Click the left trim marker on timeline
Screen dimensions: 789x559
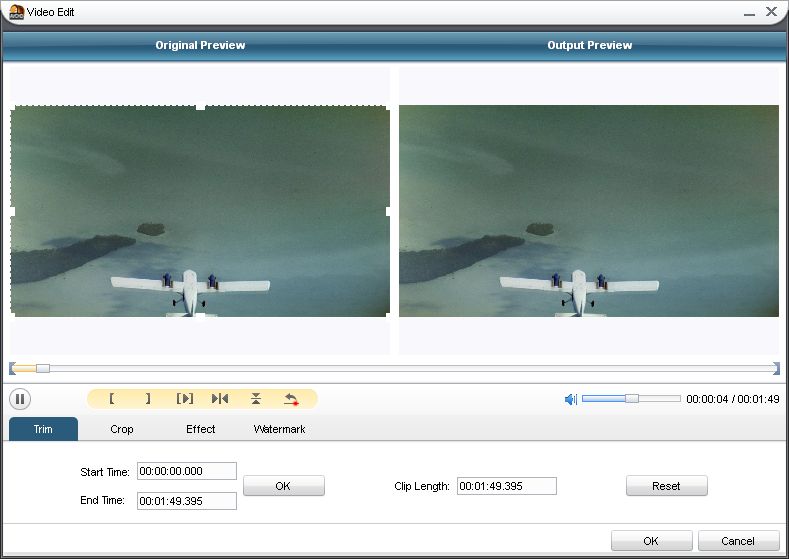[12, 368]
